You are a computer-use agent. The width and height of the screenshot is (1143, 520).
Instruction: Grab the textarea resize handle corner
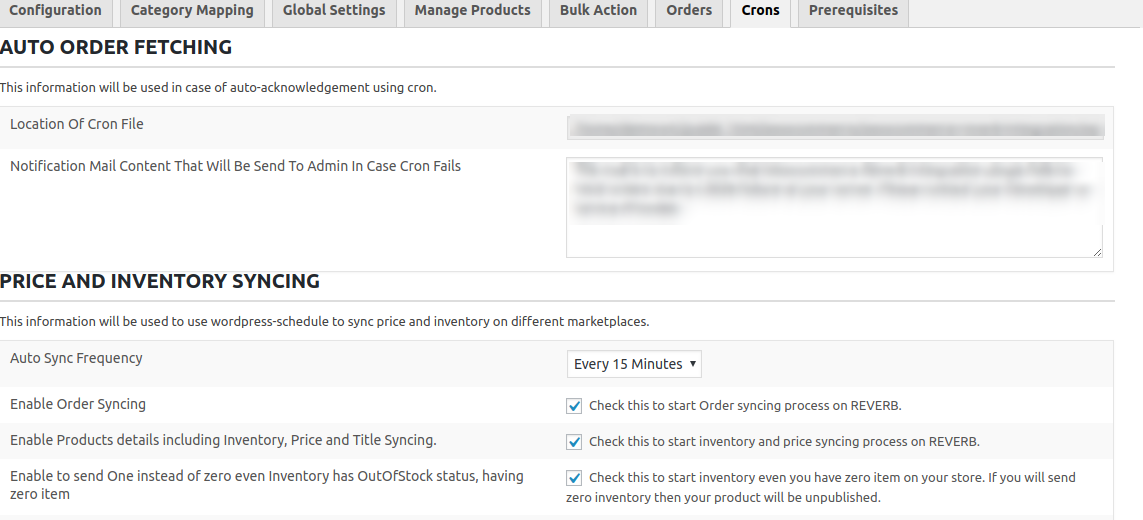click(x=1097, y=252)
